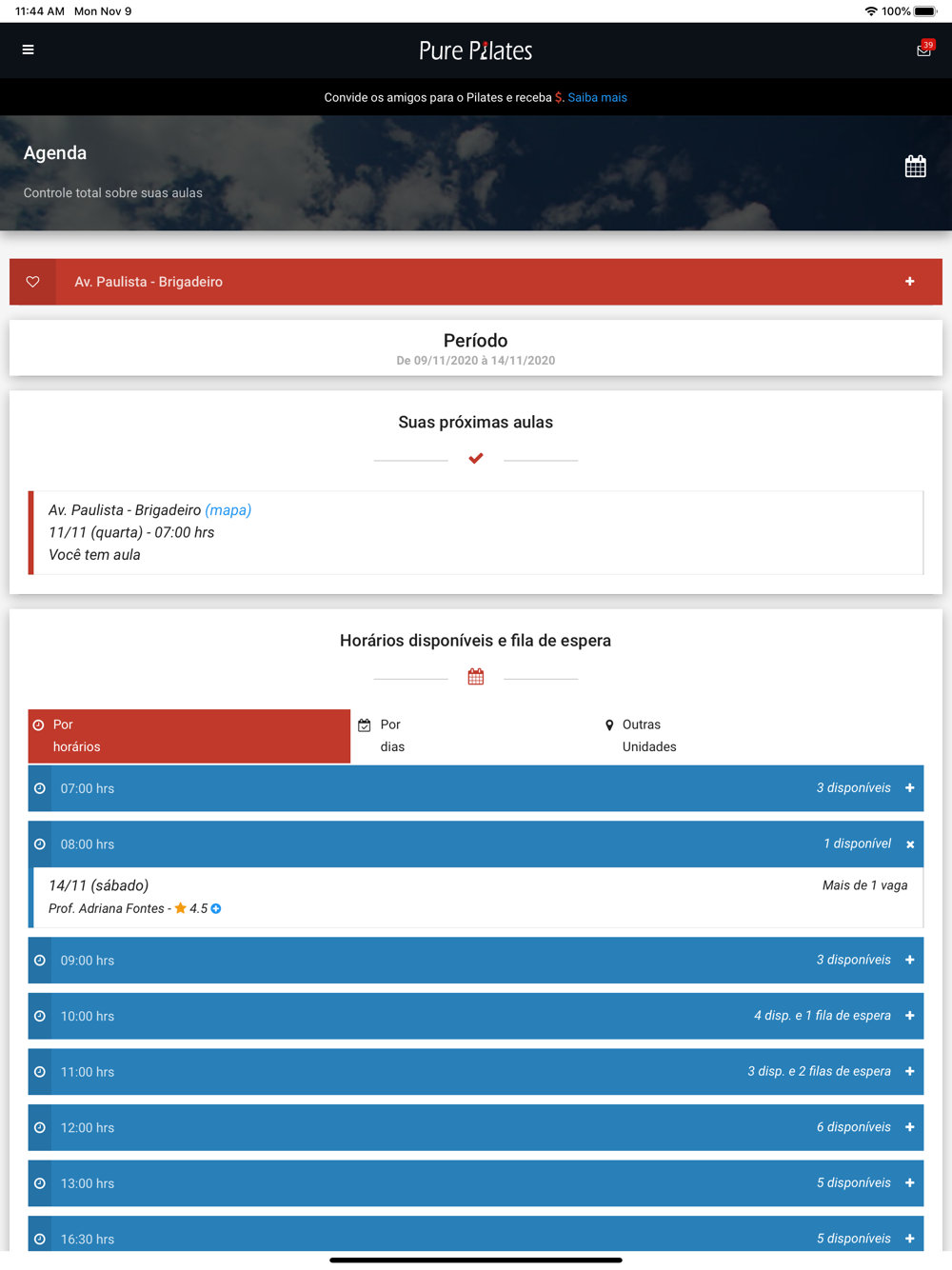952x1270 pixels.
Task: Expand the 10:00 hrs row plus icon
Action: point(910,1016)
